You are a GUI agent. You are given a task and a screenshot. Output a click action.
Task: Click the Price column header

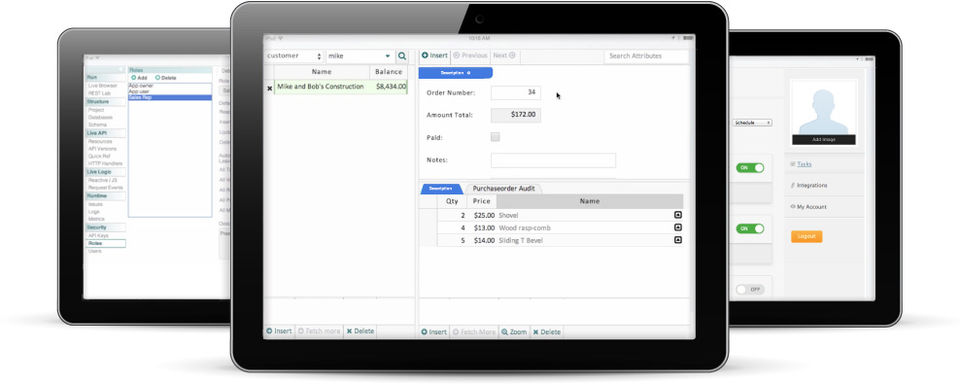[482, 201]
